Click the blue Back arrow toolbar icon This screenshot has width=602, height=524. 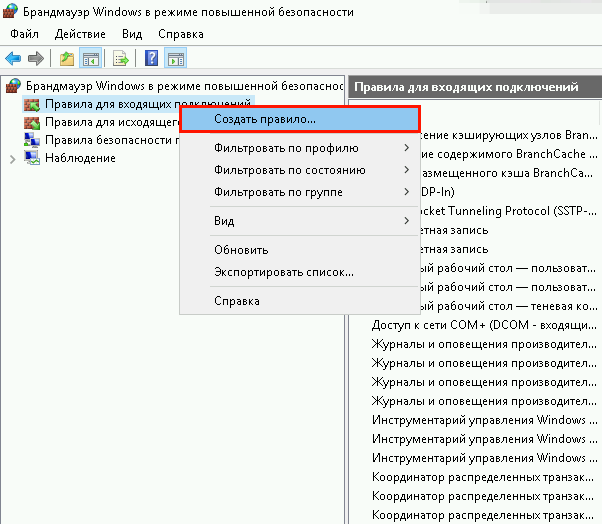[x=13, y=59]
